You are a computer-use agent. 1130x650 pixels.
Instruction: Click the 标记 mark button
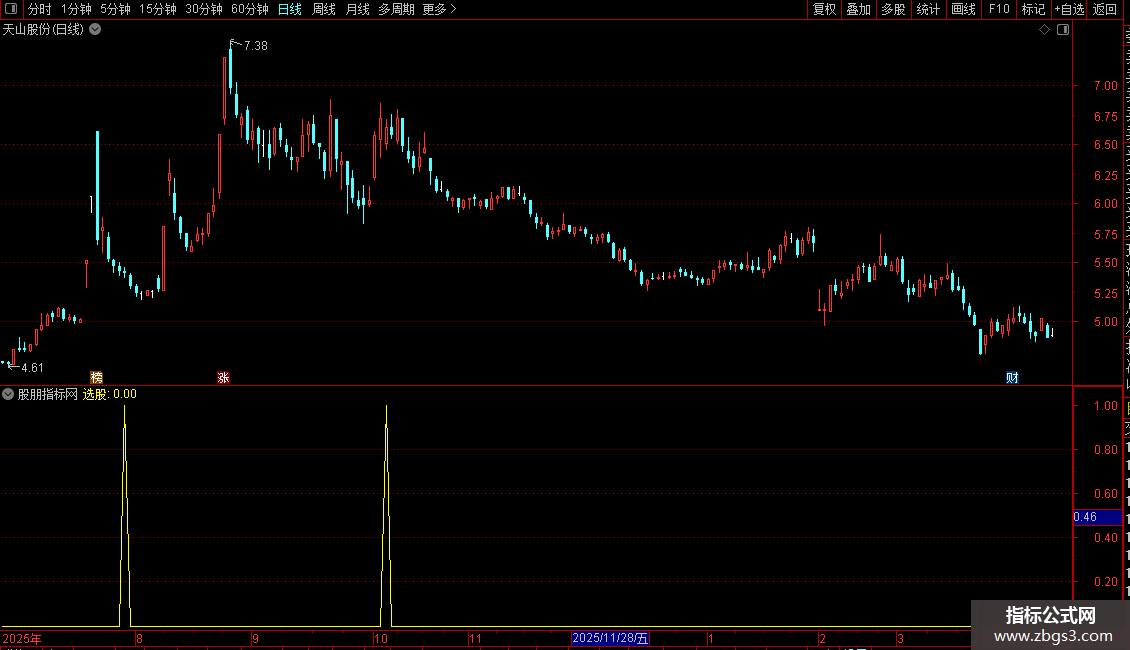[1033, 9]
